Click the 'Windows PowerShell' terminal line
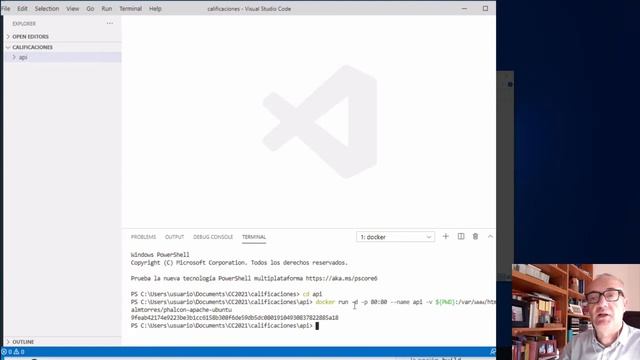The width and height of the screenshot is (640, 360). [160, 255]
